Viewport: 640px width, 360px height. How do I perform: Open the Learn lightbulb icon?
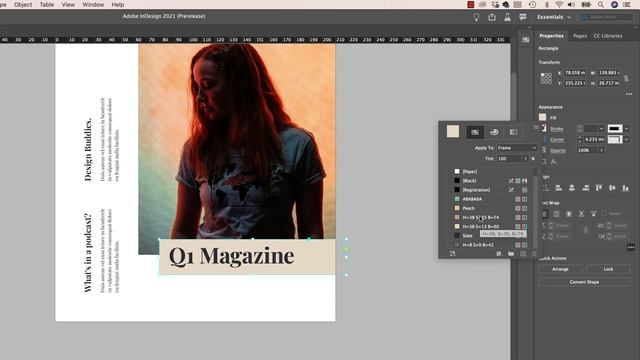(x=476, y=17)
